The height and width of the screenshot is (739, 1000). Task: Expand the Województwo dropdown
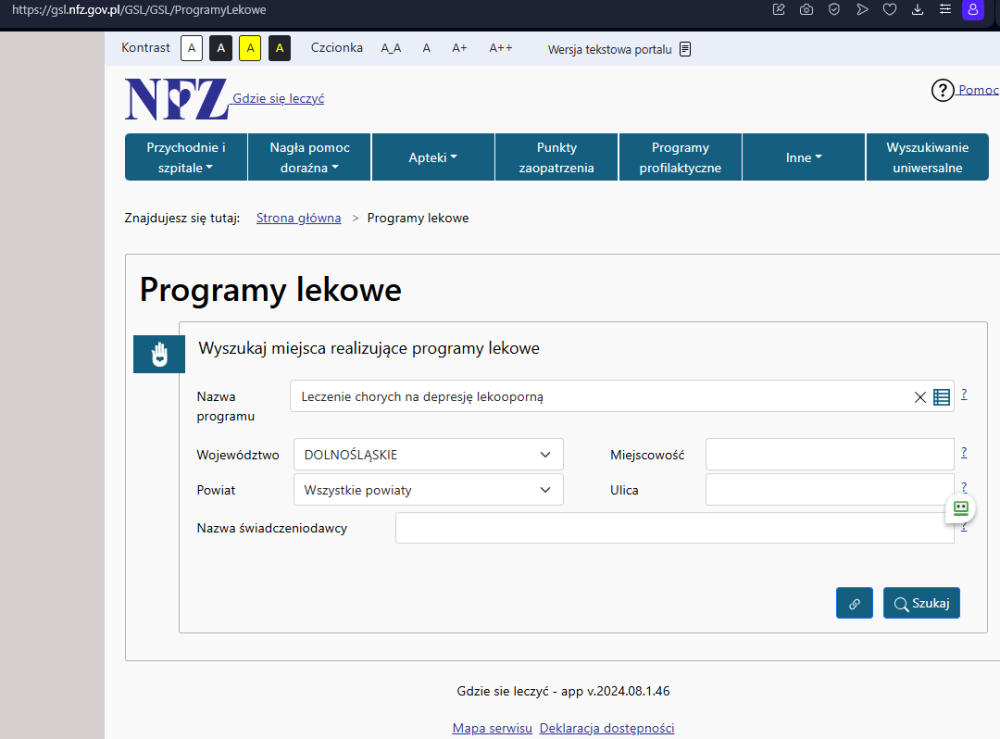pos(429,454)
